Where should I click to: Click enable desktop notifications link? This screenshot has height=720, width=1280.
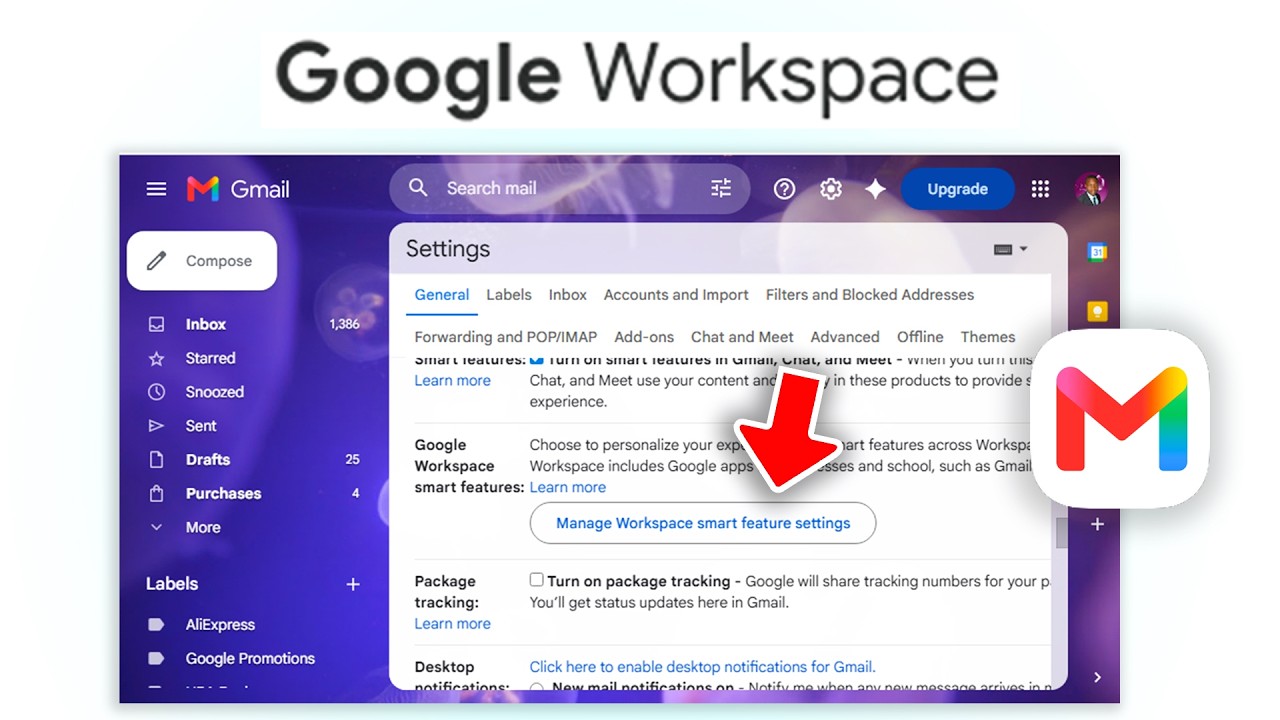click(x=702, y=667)
